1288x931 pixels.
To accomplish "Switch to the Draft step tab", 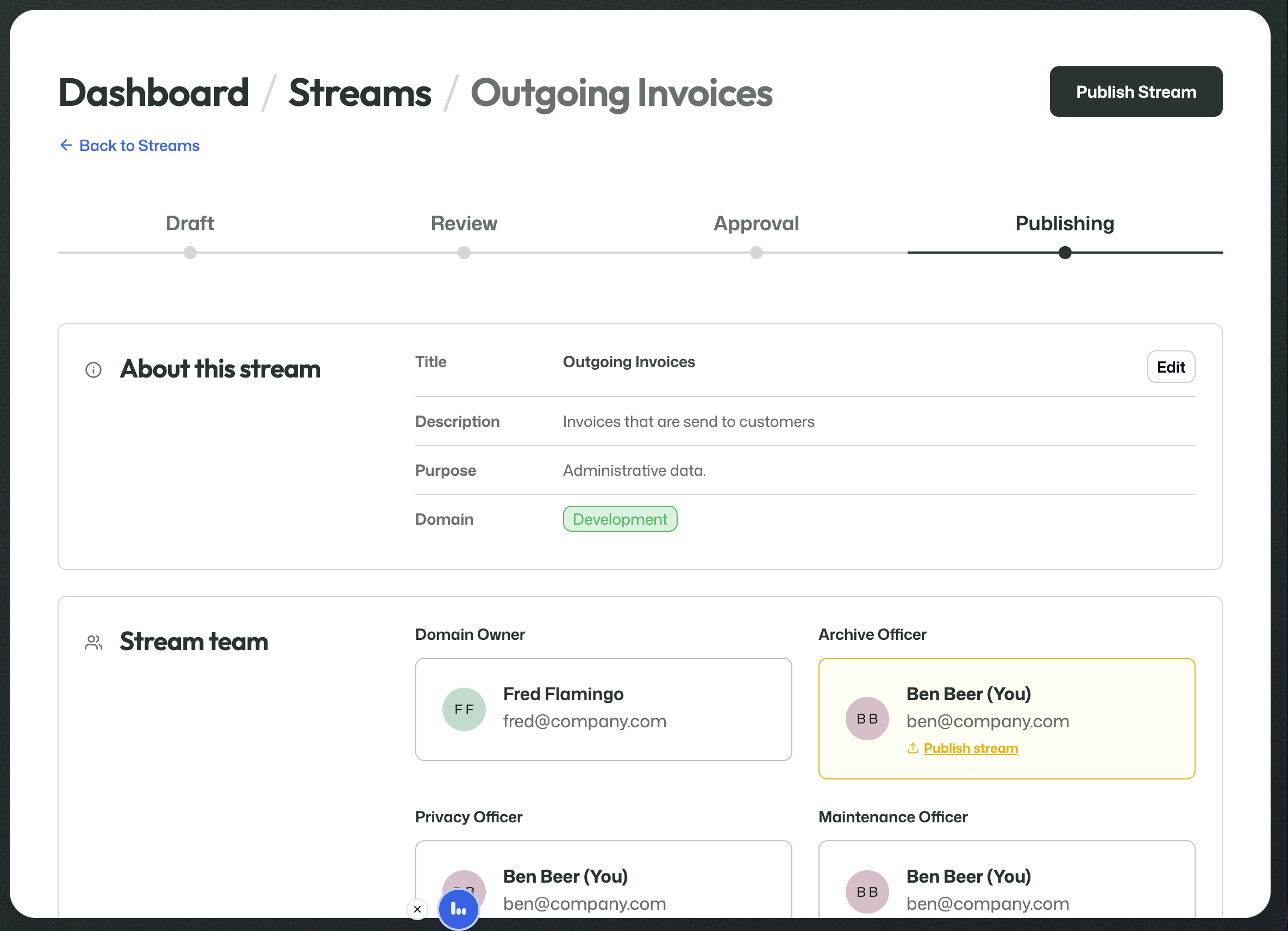I will (190, 224).
